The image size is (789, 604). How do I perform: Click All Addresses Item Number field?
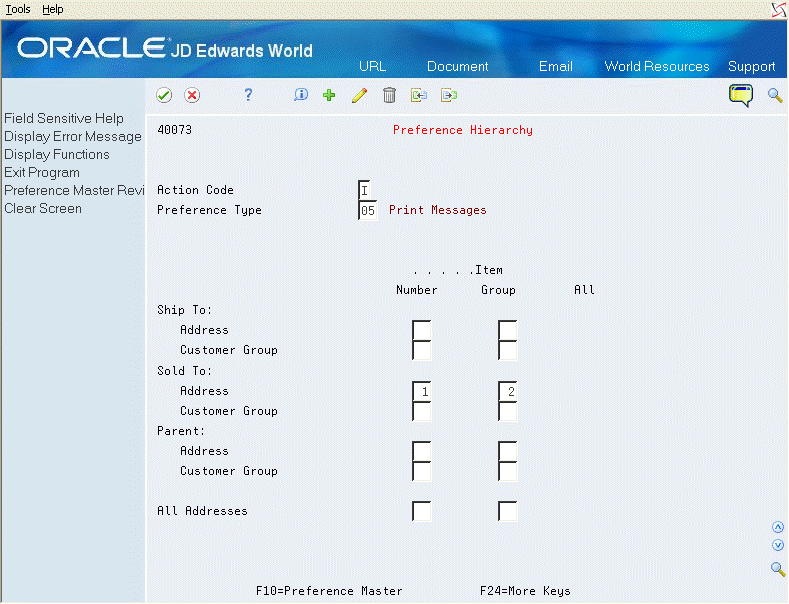point(422,511)
